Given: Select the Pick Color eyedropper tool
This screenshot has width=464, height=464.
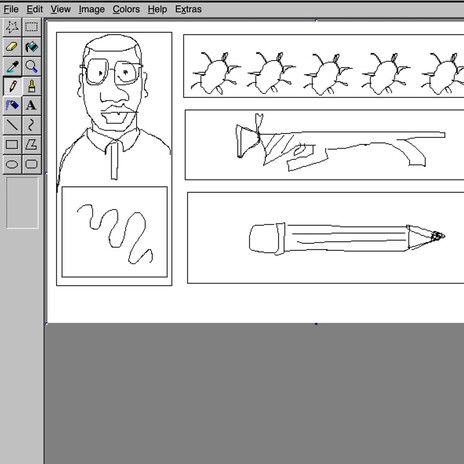Looking at the screenshot, I should (12, 66).
